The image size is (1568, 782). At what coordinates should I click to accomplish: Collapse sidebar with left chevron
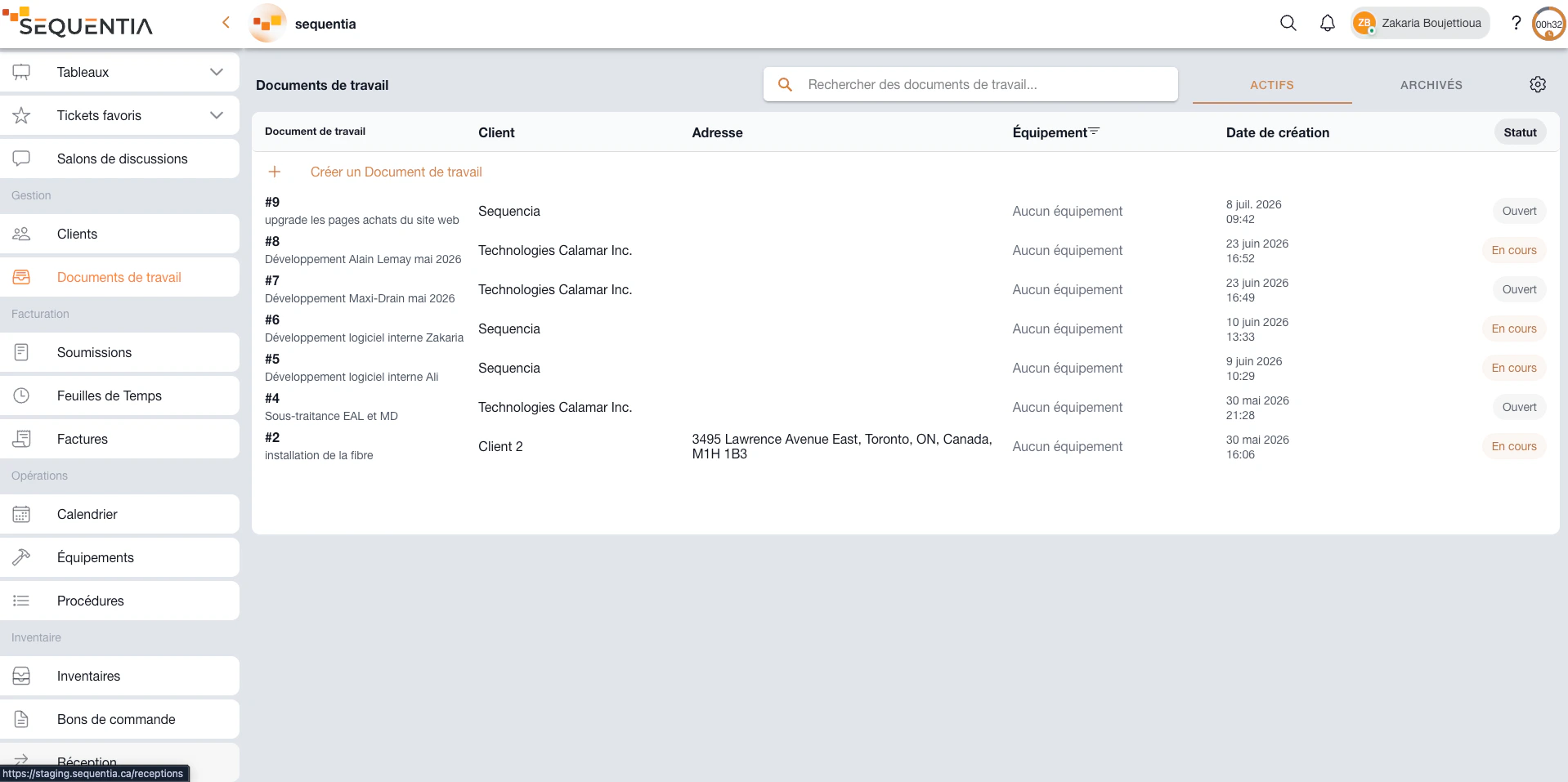pos(226,23)
